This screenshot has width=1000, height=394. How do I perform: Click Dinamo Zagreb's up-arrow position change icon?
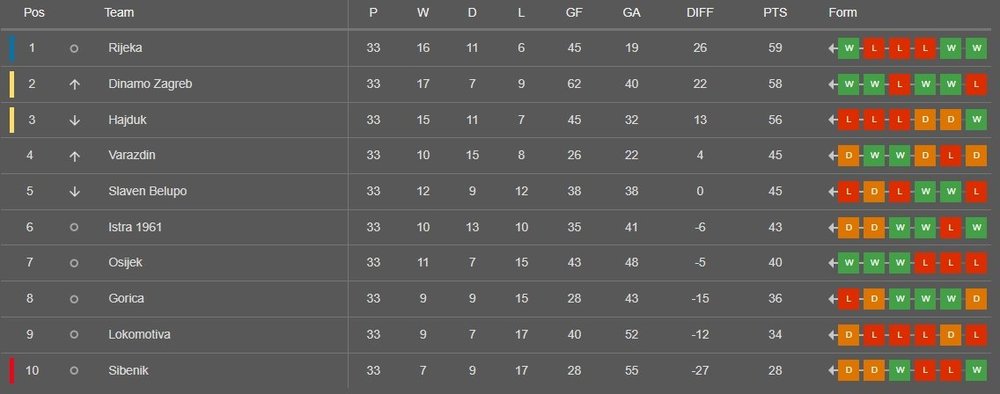[74, 84]
